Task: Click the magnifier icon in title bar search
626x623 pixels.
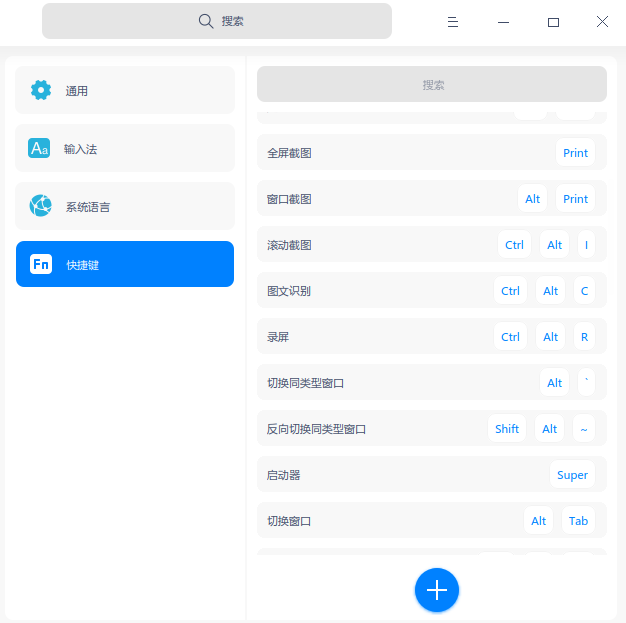Action: [206, 21]
